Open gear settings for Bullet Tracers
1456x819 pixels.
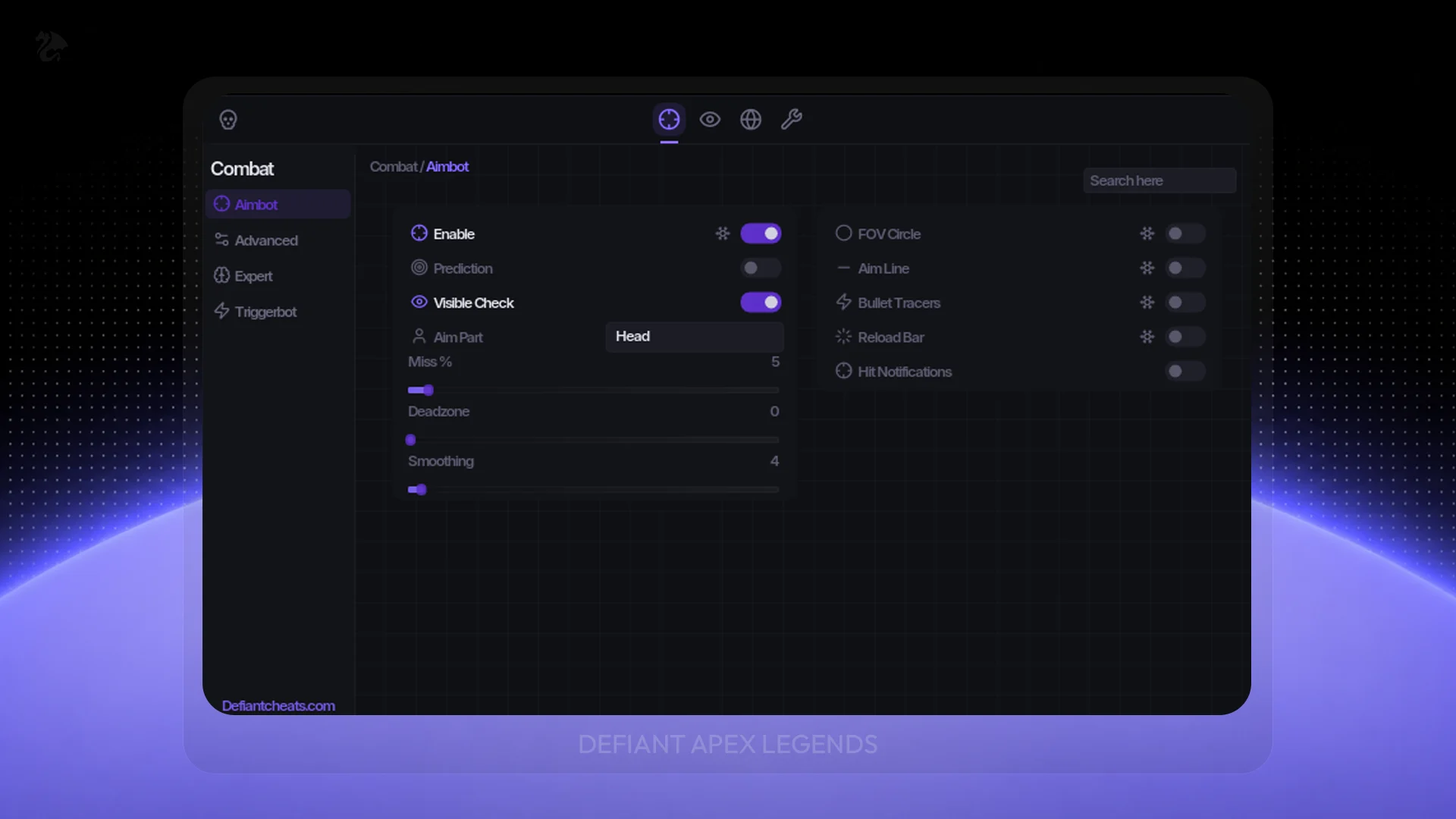[x=1147, y=303]
